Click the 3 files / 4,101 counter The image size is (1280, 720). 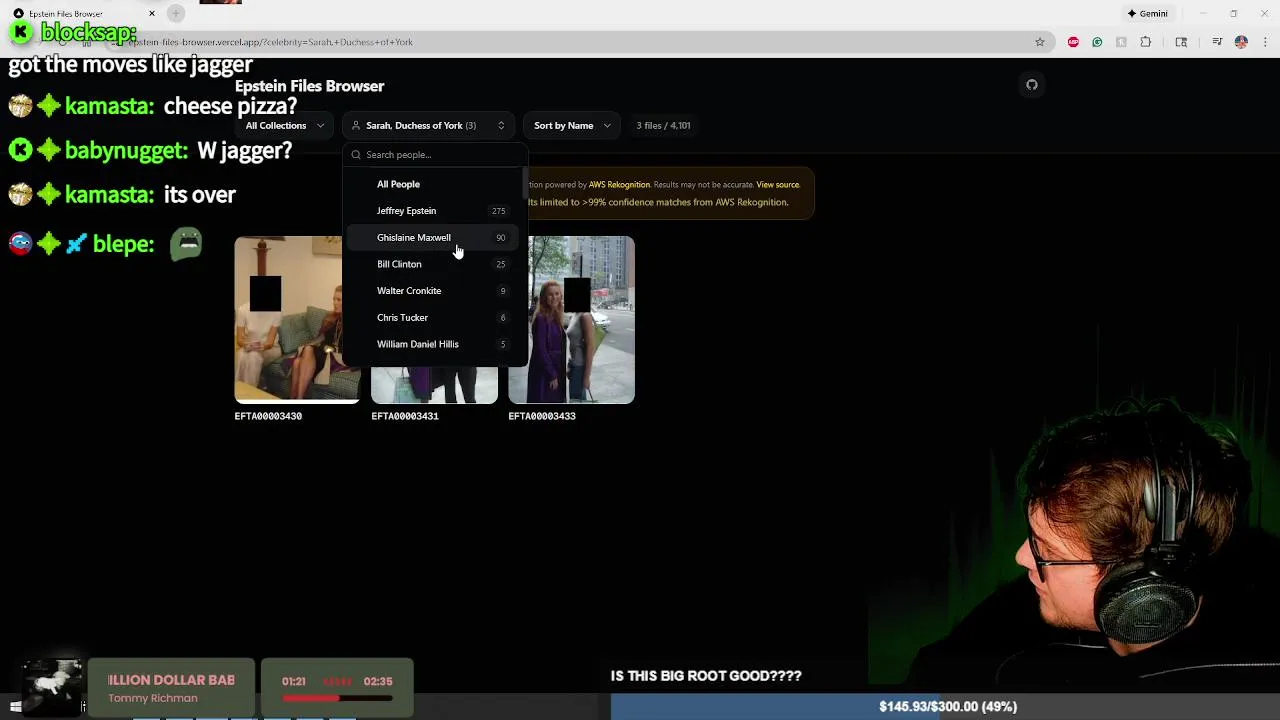click(663, 126)
